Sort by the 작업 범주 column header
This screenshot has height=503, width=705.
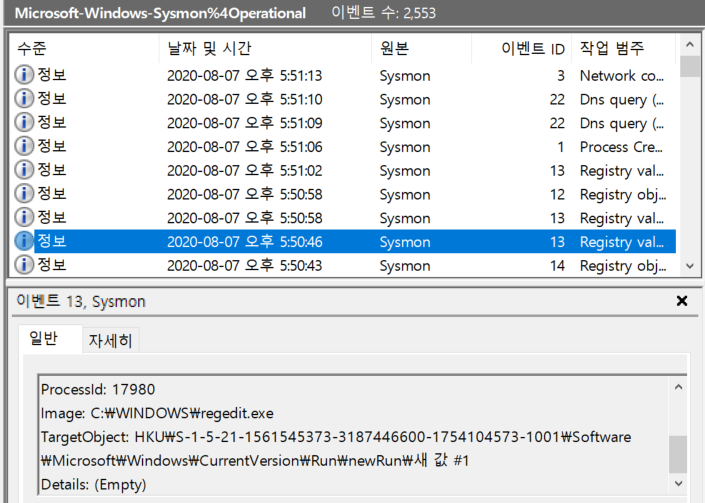click(x=623, y=48)
